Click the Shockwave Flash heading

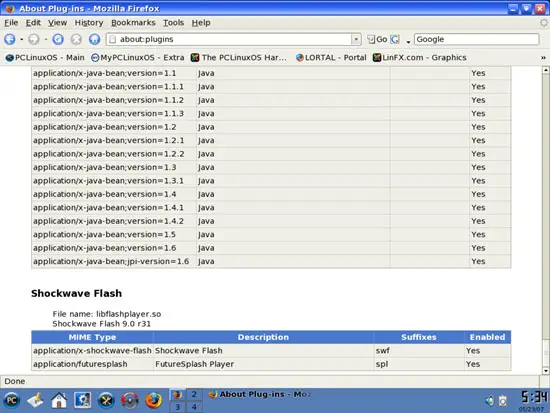coord(76,293)
